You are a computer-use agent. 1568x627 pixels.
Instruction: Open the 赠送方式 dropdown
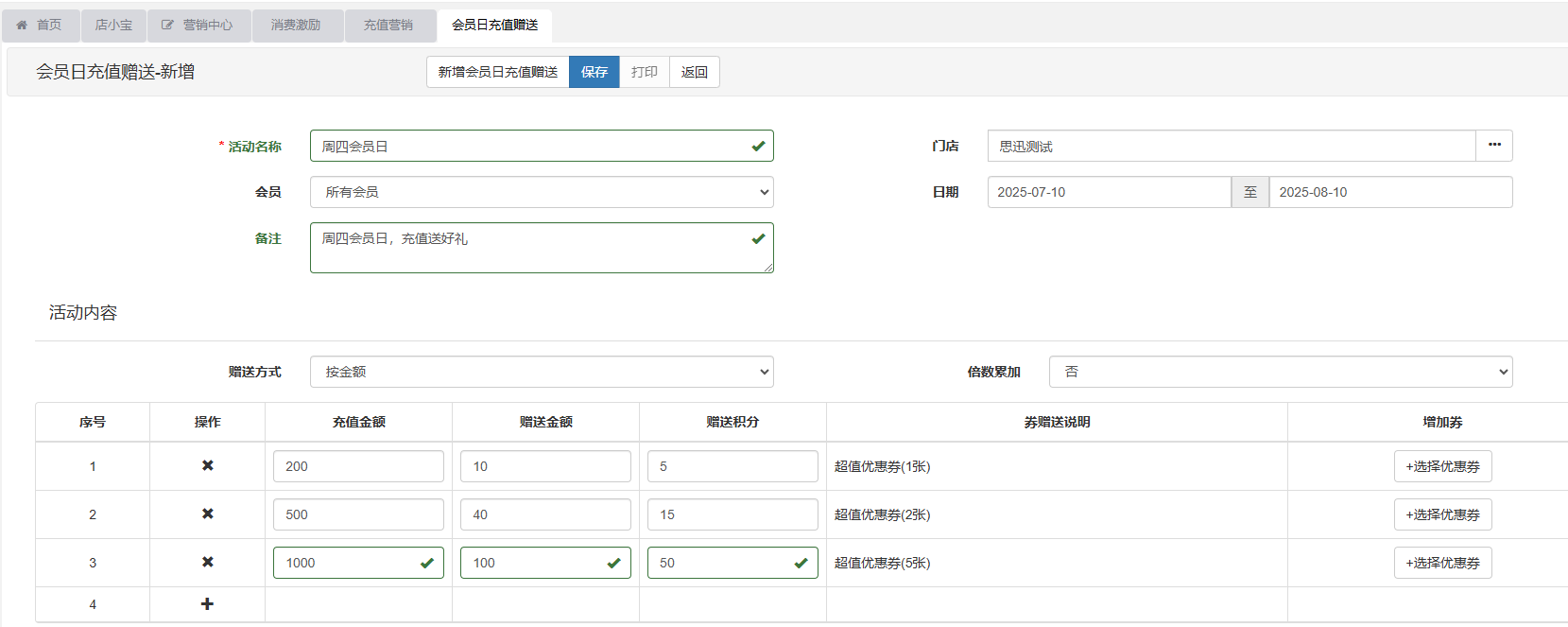[x=542, y=372]
